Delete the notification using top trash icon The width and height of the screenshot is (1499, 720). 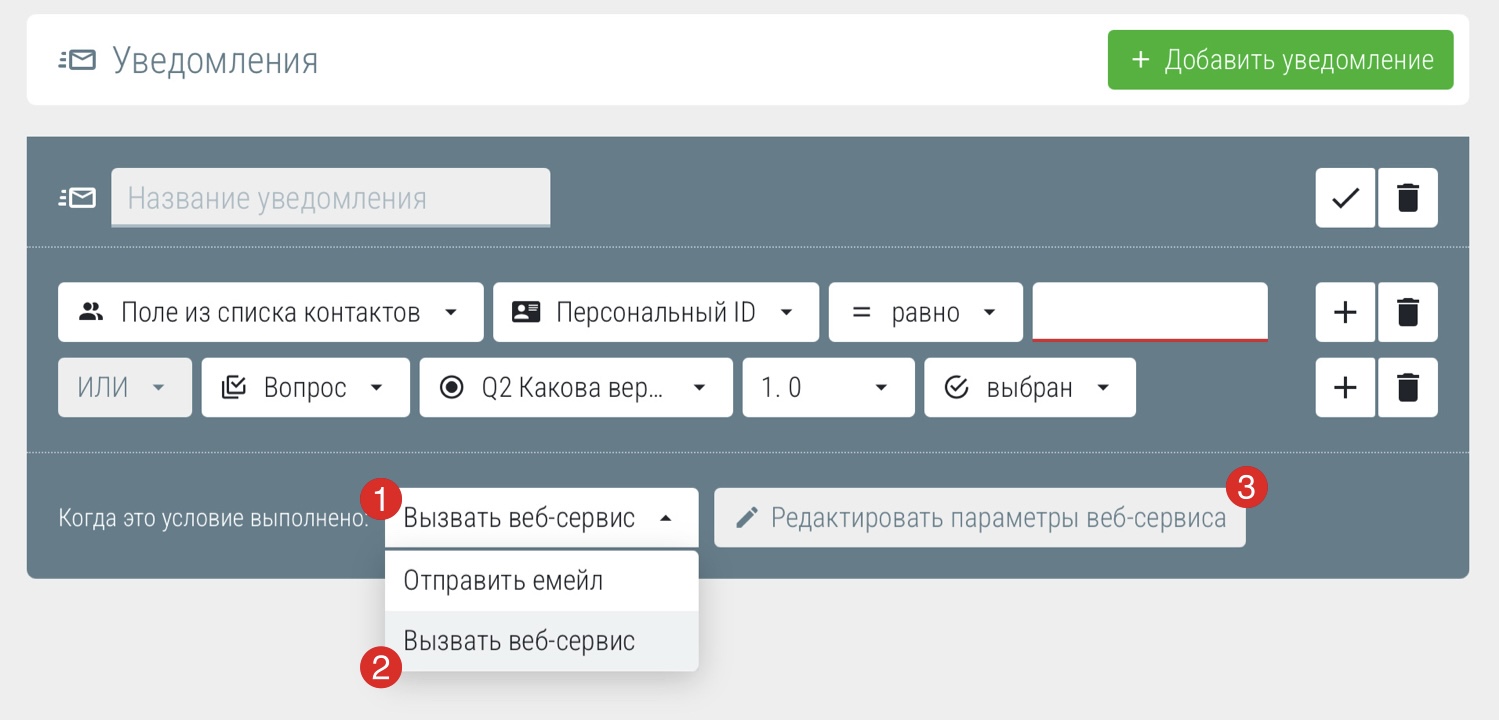click(1407, 198)
